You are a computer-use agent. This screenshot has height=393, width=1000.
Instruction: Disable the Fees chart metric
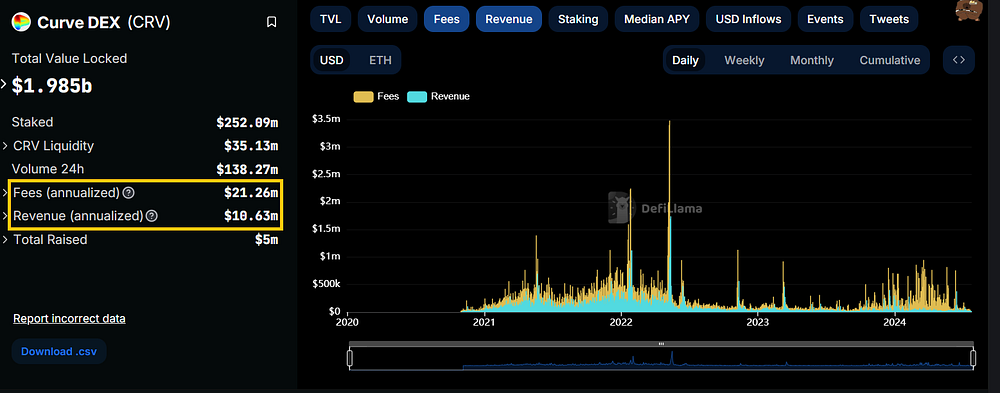[x=446, y=19]
